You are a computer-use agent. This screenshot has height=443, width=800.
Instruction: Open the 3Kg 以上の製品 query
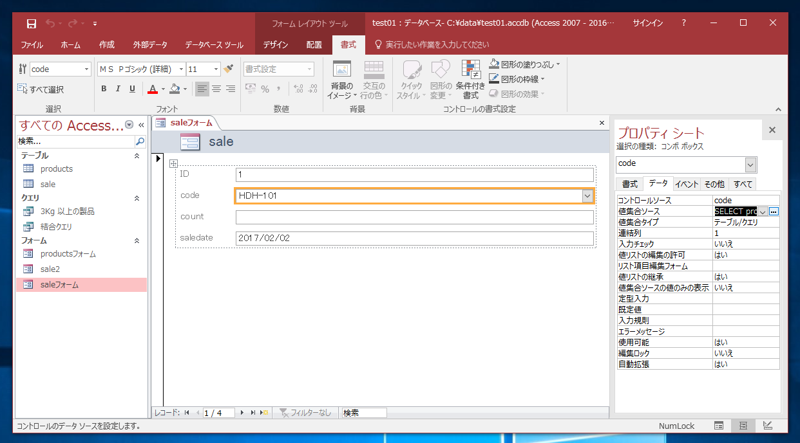(67, 211)
